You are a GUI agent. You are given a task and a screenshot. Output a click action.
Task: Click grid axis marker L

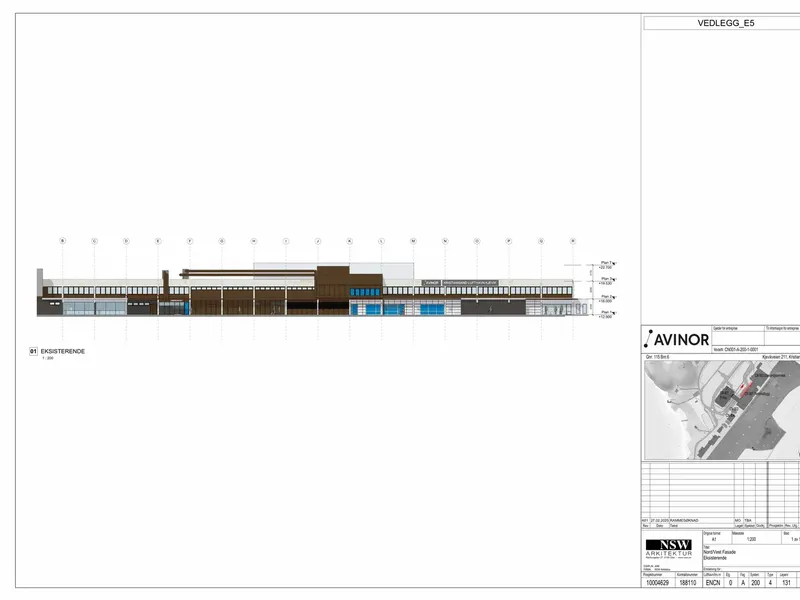click(381, 241)
